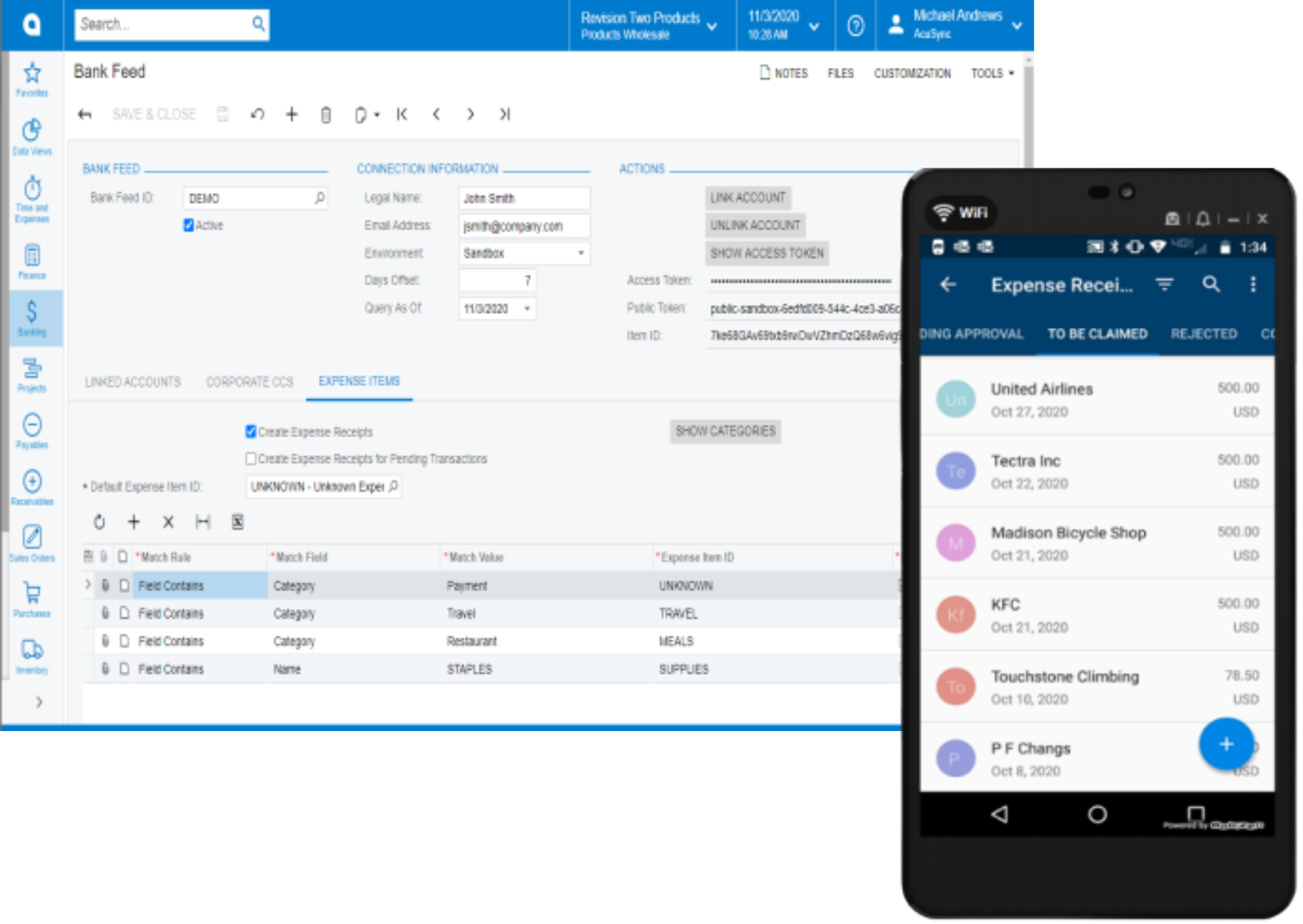This screenshot has height=924, width=1303.
Task: Toggle Create Expense Receipts checkbox
Action: click(251, 431)
